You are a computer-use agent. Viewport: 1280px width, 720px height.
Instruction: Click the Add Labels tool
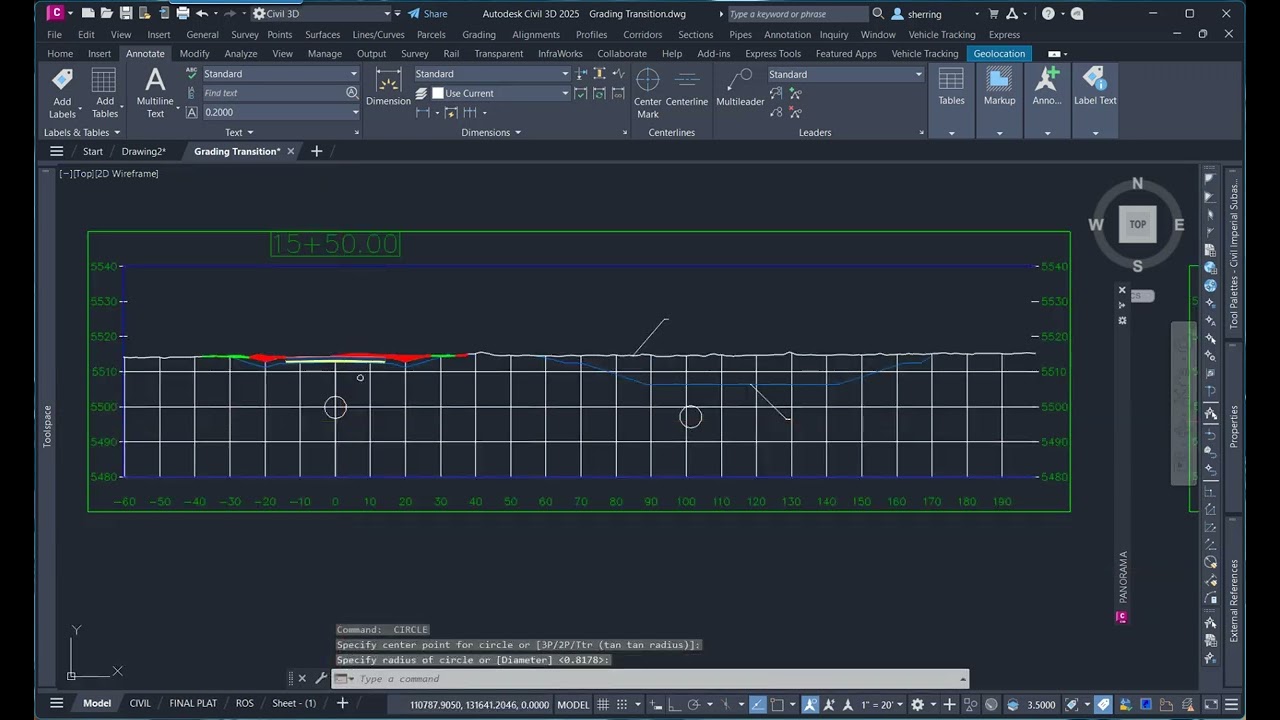point(62,93)
